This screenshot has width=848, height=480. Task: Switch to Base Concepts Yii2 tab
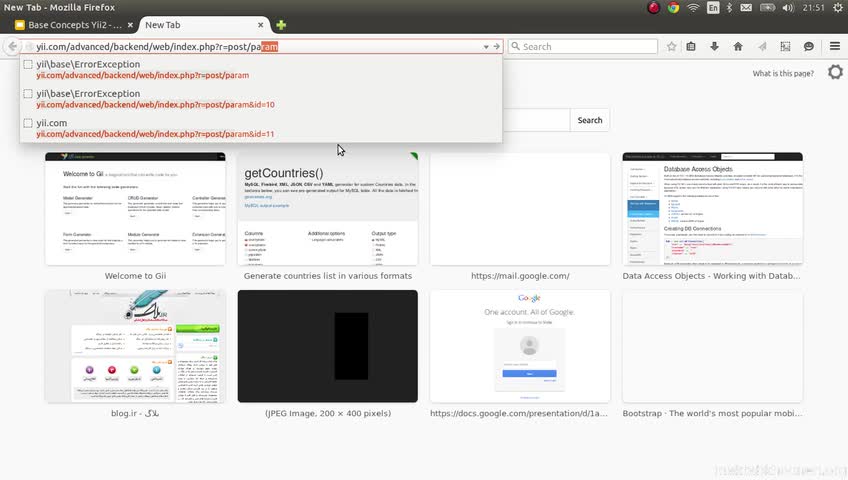click(x=74, y=25)
